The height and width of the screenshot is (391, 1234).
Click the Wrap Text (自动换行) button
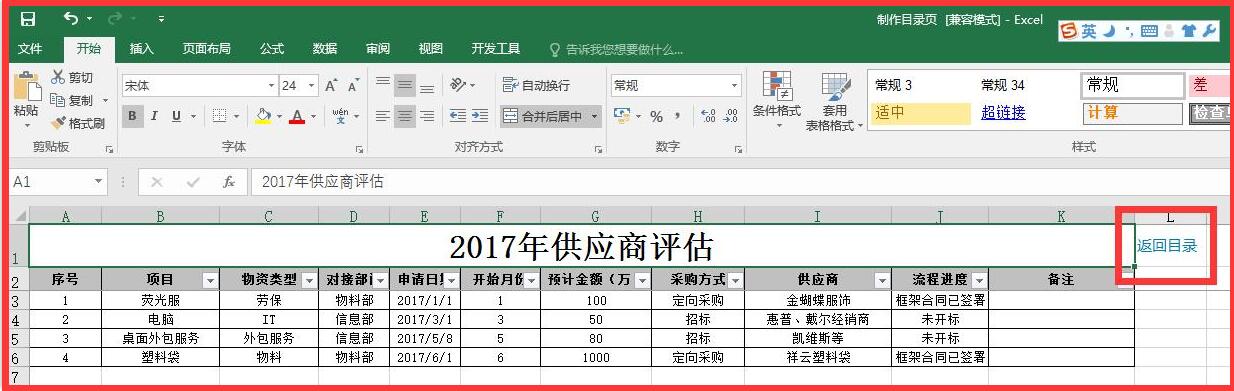(538, 86)
